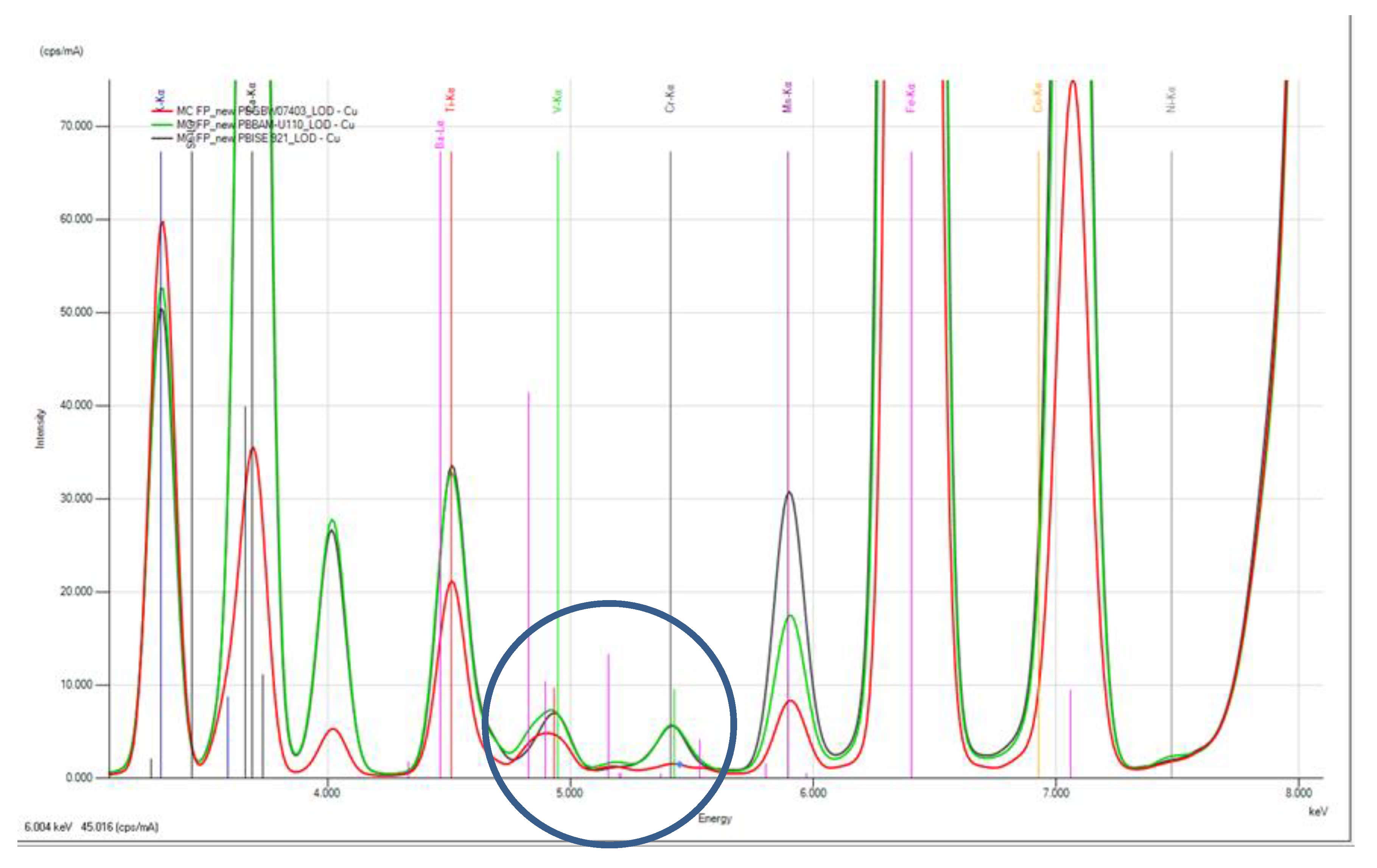Click the 5.000 keV x-axis tick label

click(x=569, y=793)
